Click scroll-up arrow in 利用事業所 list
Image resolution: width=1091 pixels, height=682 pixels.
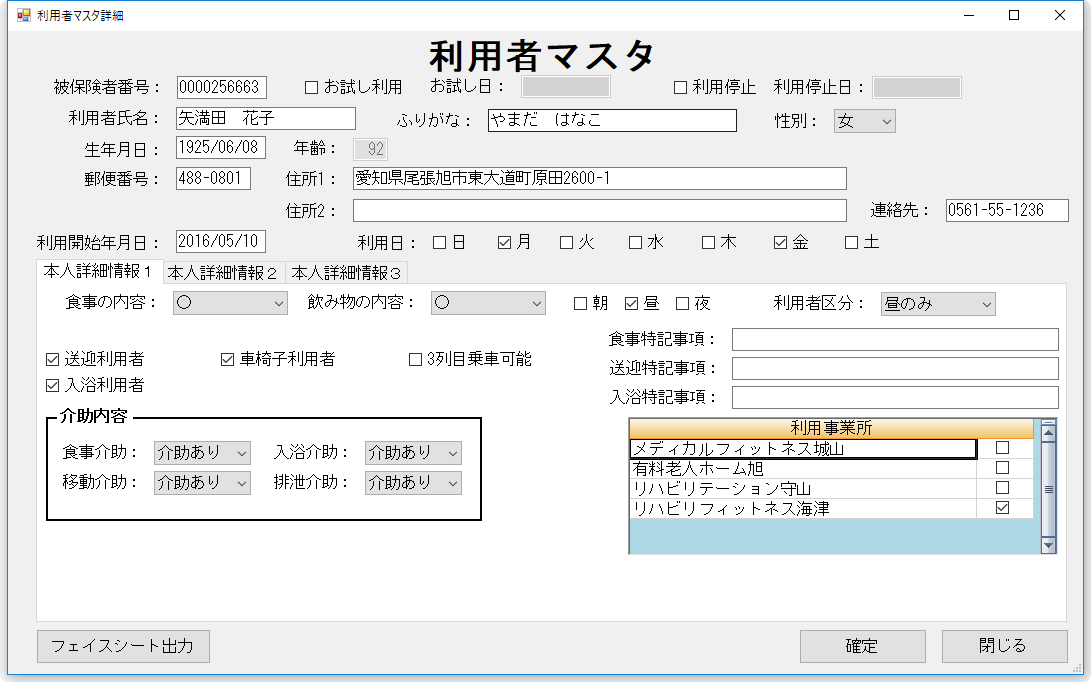[x=1048, y=432]
